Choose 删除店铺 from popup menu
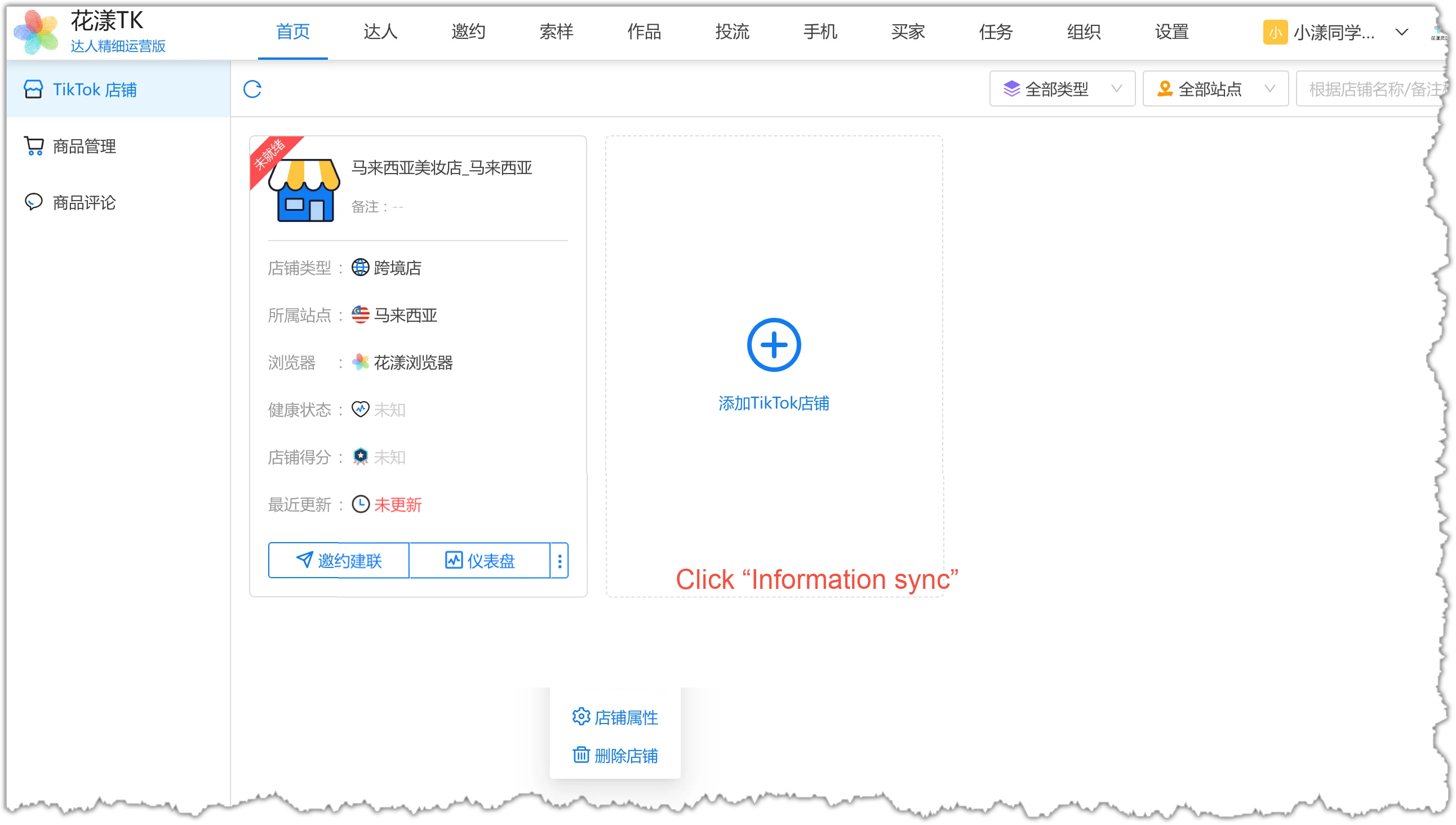The width and height of the screenshot is (1456, 825). click(x=615, y=756)
